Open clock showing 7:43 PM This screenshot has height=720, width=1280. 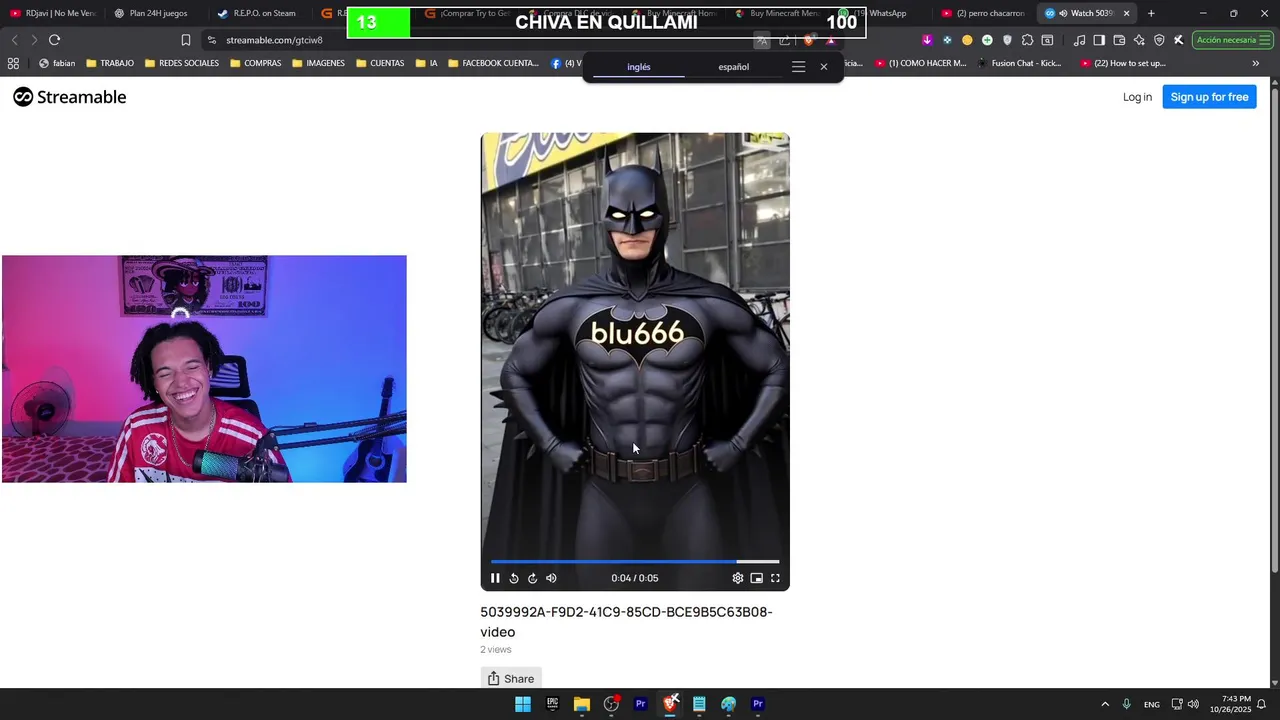pyautogui.click(x=1230, y=704)
